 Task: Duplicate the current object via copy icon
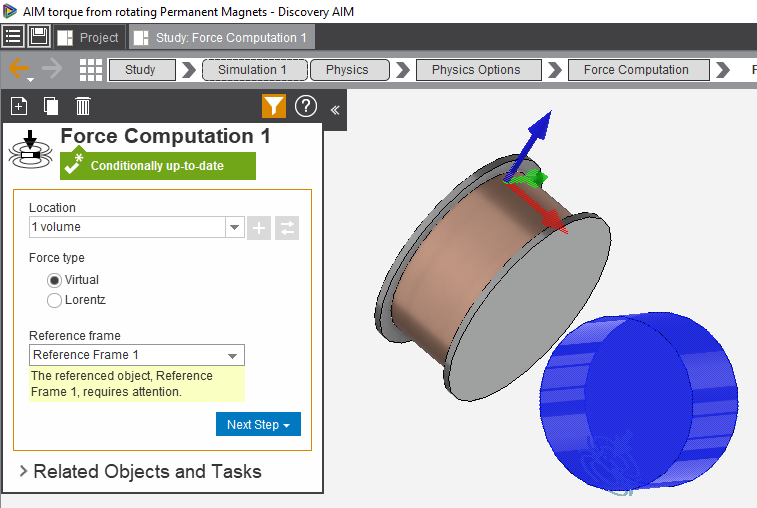point(51,106)
